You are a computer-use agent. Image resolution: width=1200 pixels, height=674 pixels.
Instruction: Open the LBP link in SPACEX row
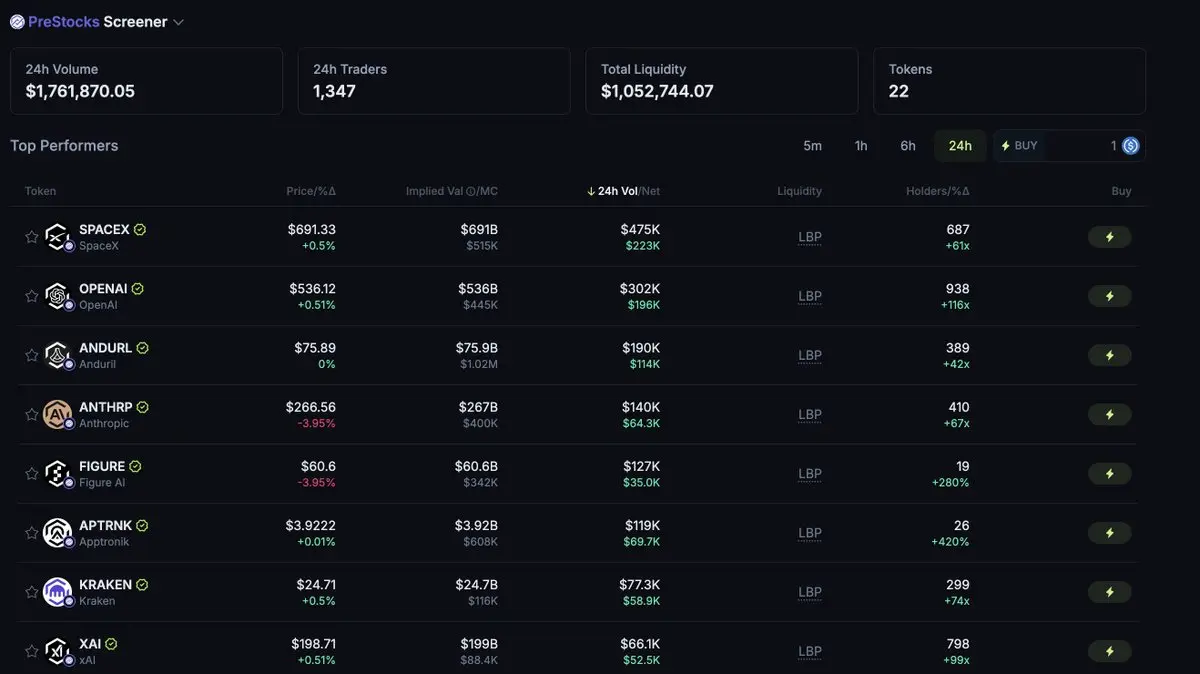tap(810, 238)
